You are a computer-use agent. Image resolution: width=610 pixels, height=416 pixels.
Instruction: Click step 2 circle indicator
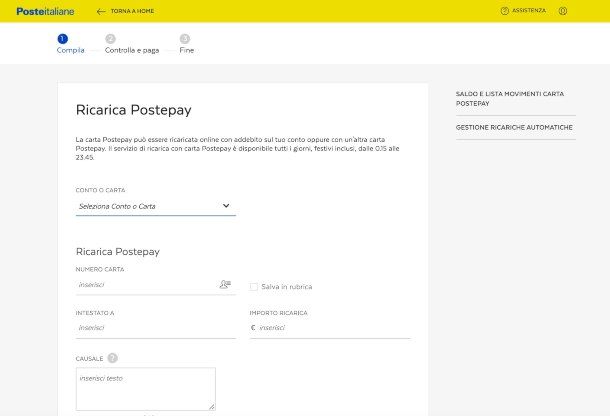(110, 39)
